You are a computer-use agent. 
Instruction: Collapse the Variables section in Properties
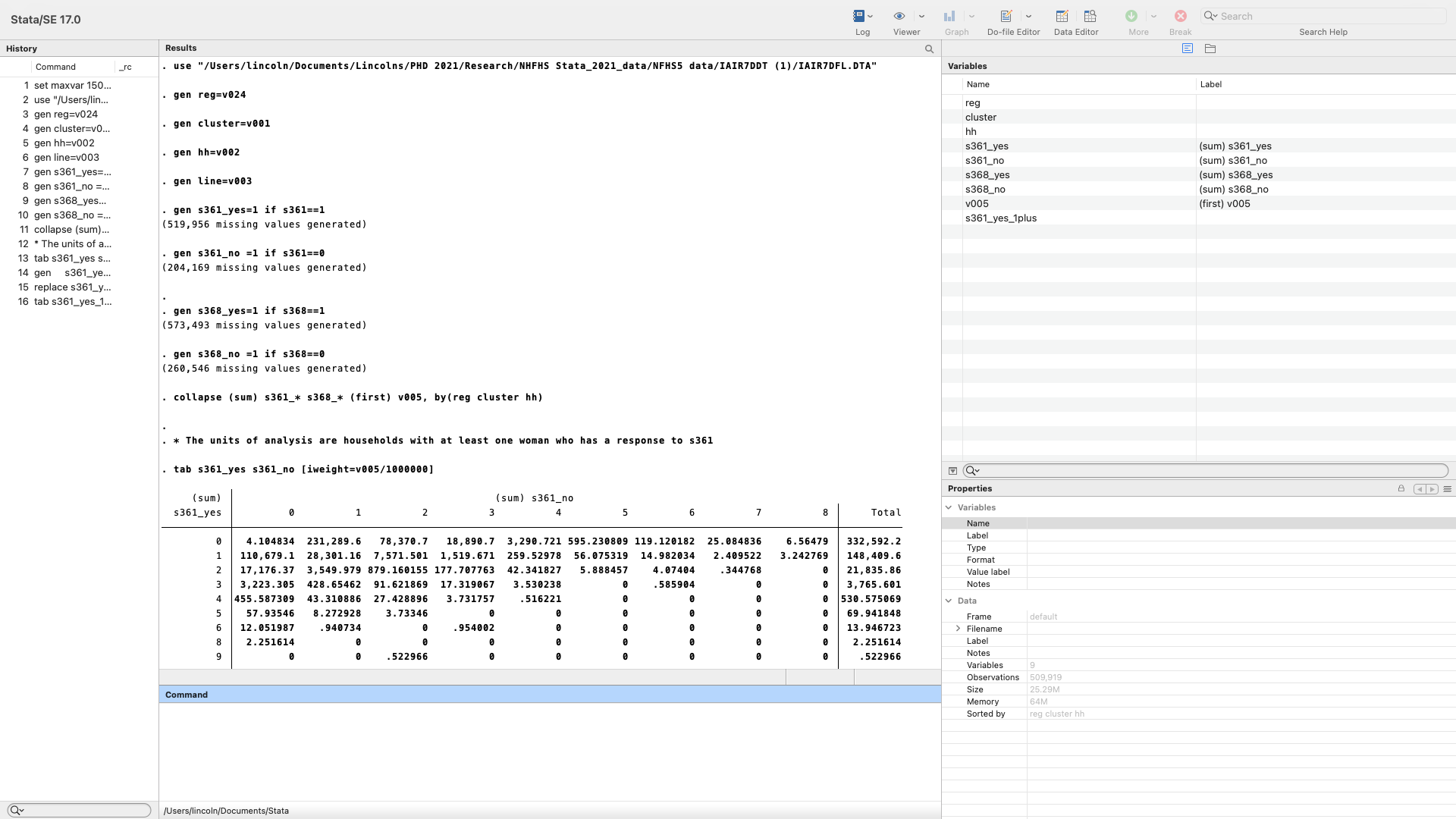(x=949, y=507)
